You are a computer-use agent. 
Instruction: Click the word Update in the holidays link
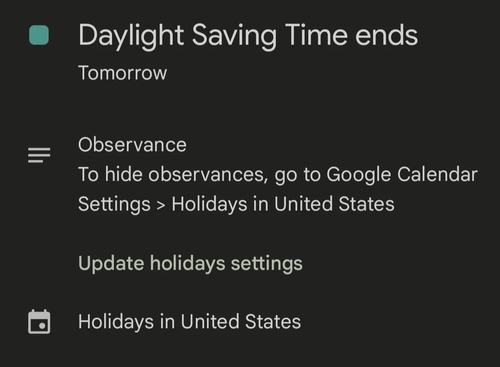[111, 263]
